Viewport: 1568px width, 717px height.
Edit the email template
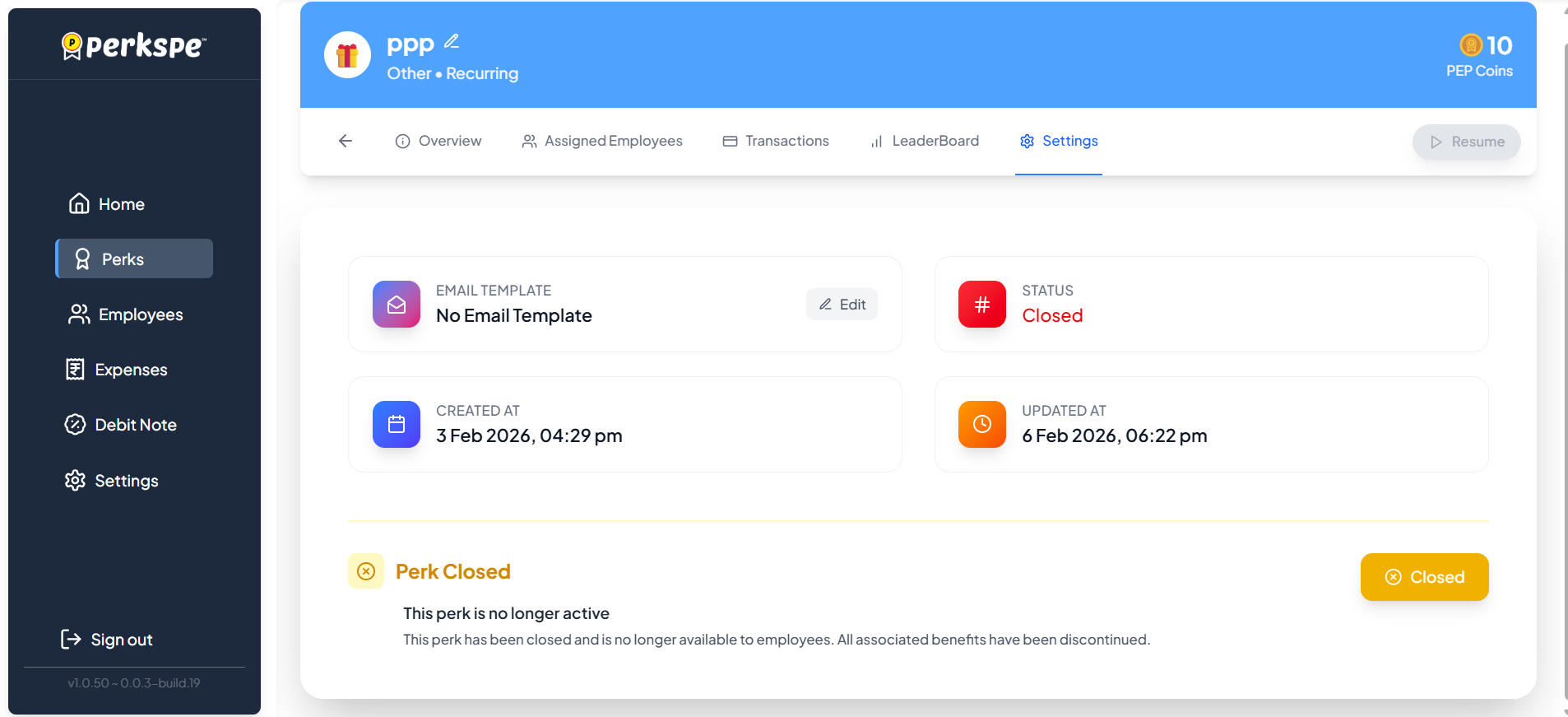pyautogui.click(x=842, y=305)
